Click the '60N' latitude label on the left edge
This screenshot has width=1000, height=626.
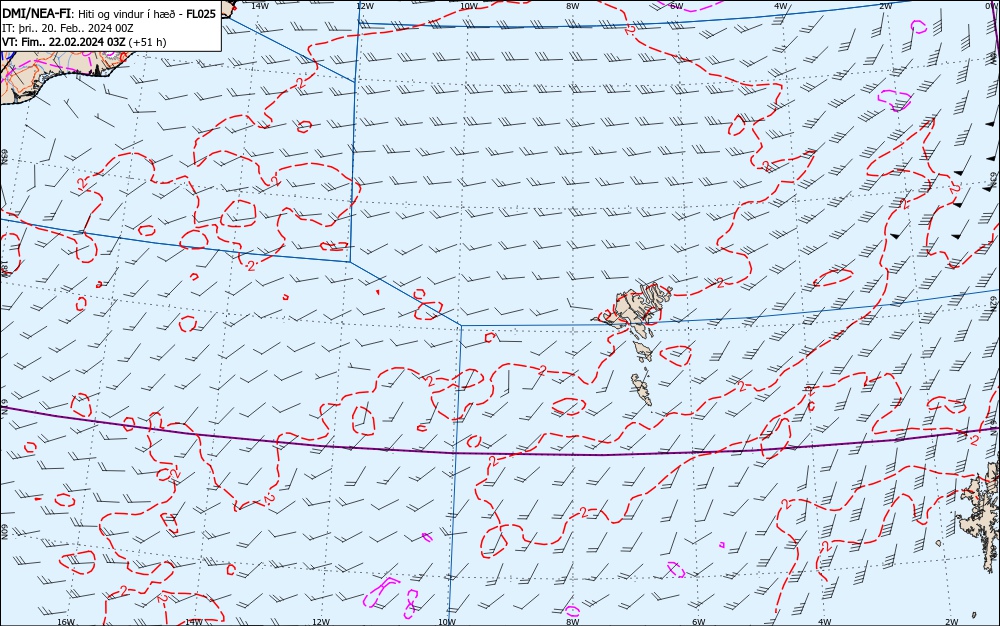pos(4,532)
